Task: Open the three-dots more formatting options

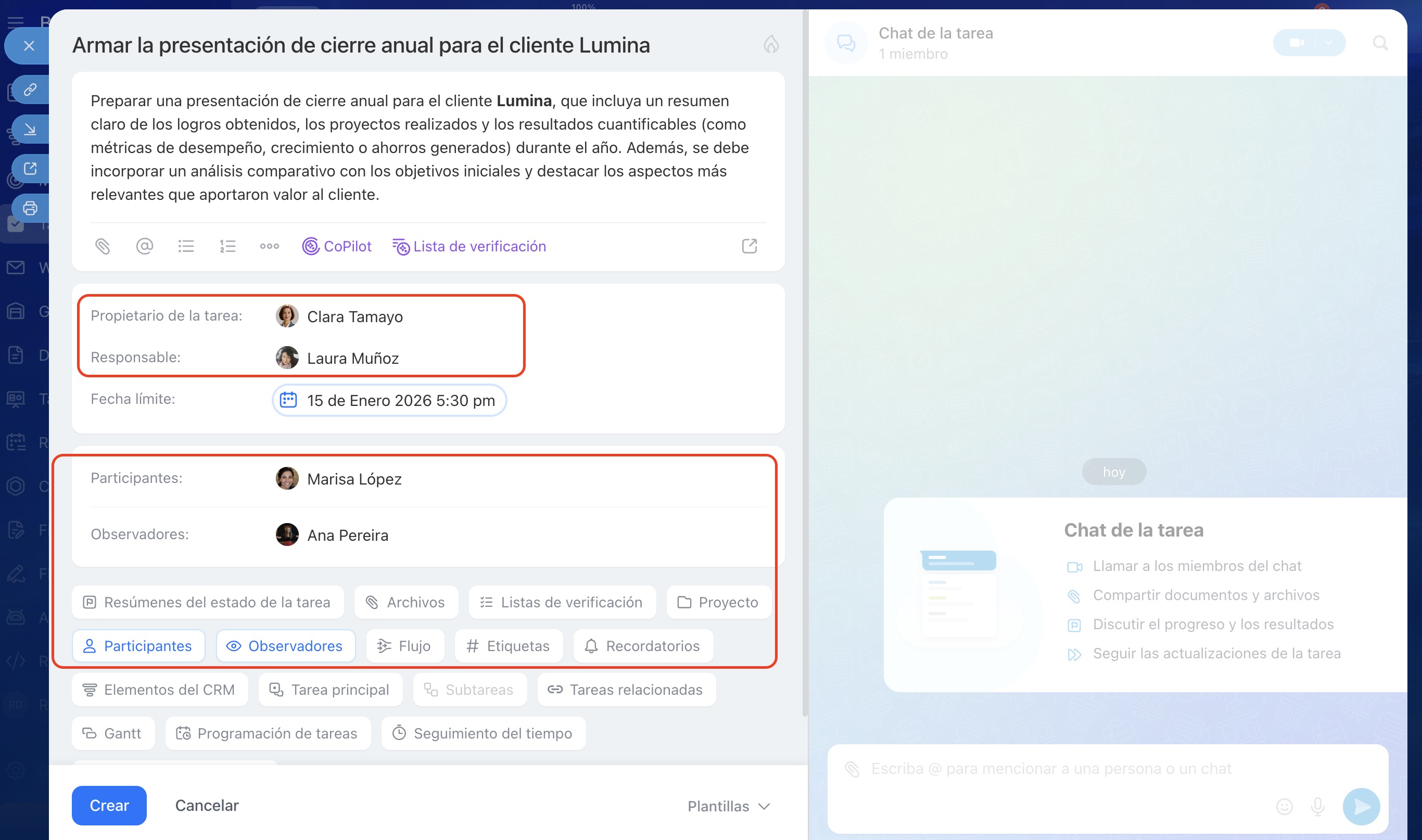Action: point(270,246)
